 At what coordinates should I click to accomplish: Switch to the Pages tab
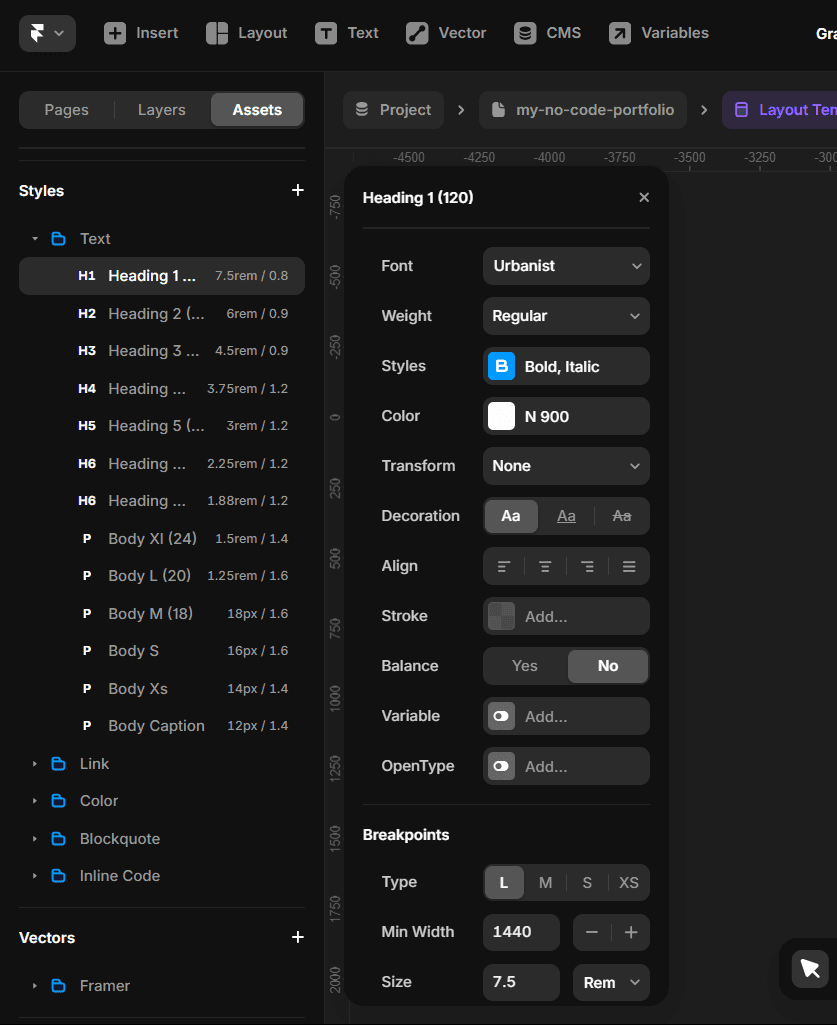pyautogui.click(x=67, y=110)
